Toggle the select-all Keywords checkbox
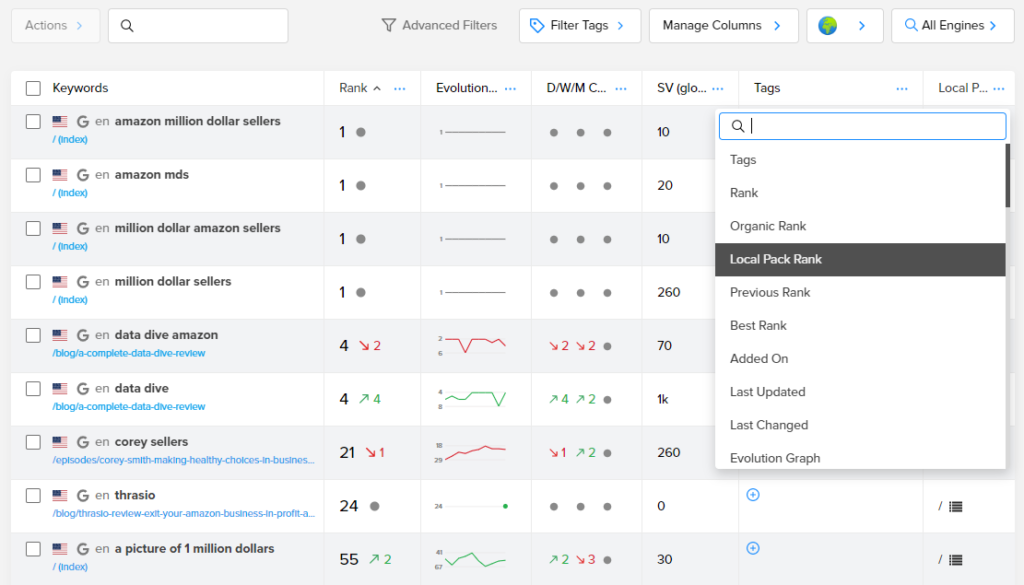The width and height of the screenshot is (1024, 585). coord(33,88)
